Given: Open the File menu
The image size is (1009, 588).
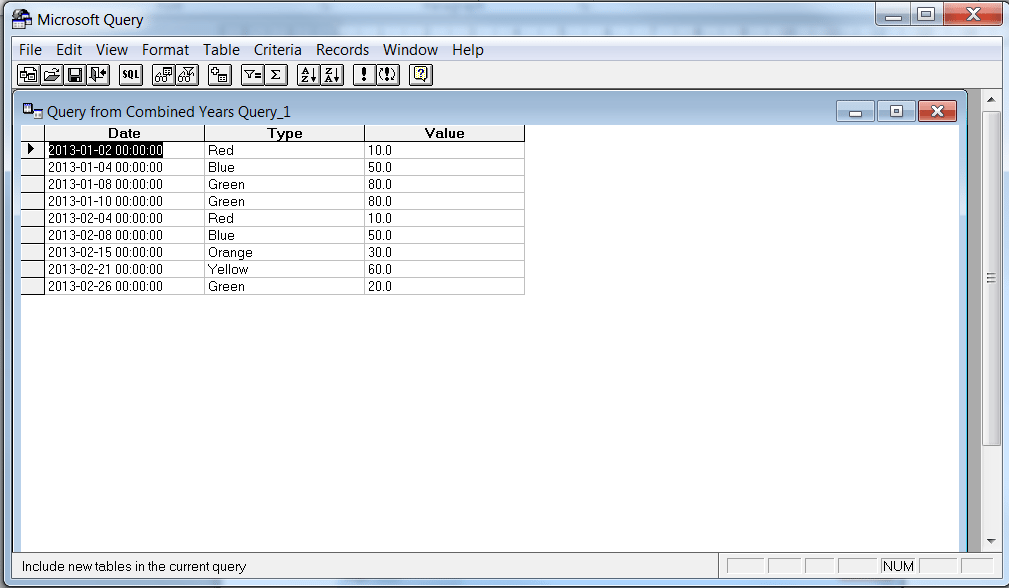Looking at the screenshot, I should pyautogui.click(x=30, y=50).
